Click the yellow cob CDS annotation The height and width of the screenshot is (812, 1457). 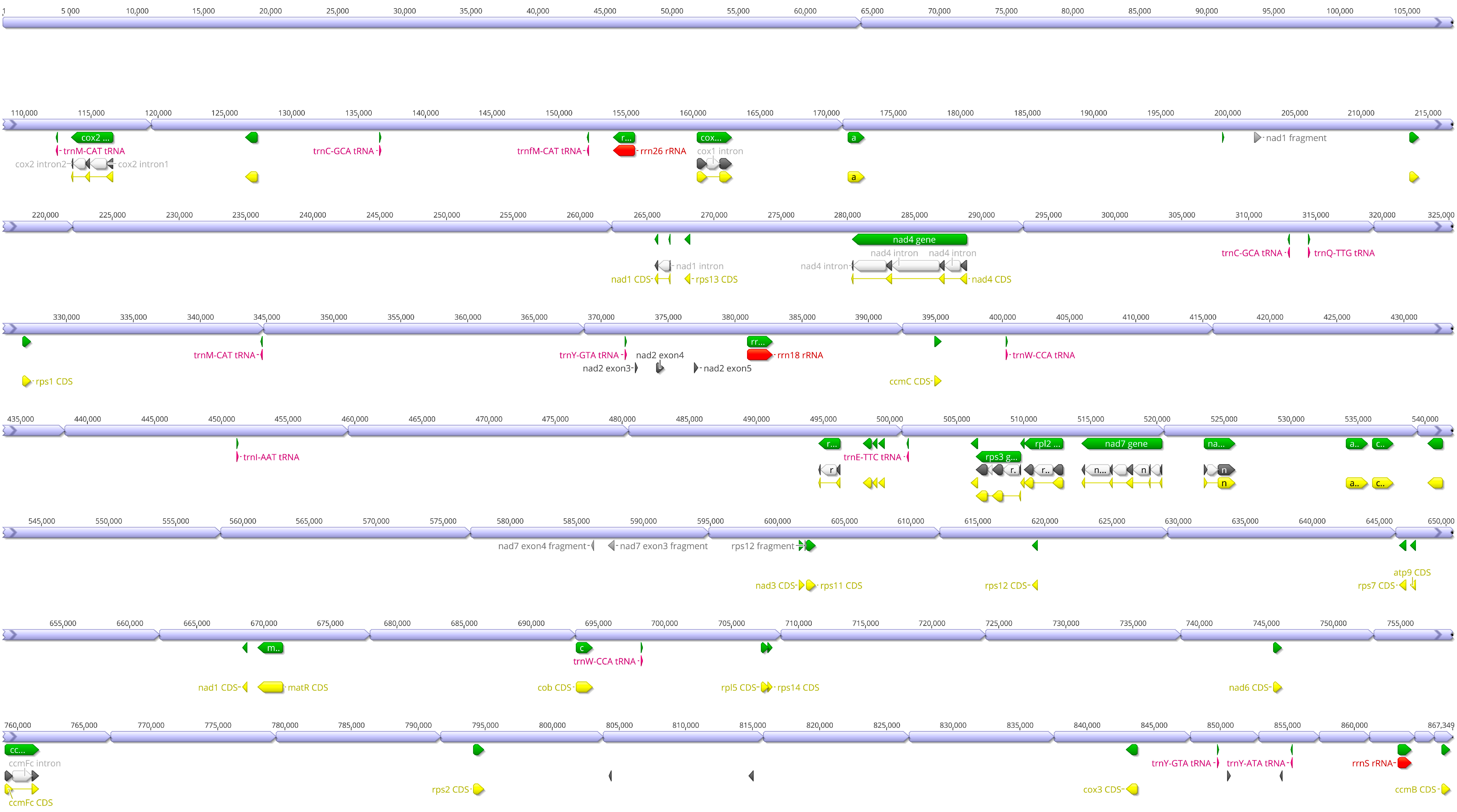tap(584, 688)
